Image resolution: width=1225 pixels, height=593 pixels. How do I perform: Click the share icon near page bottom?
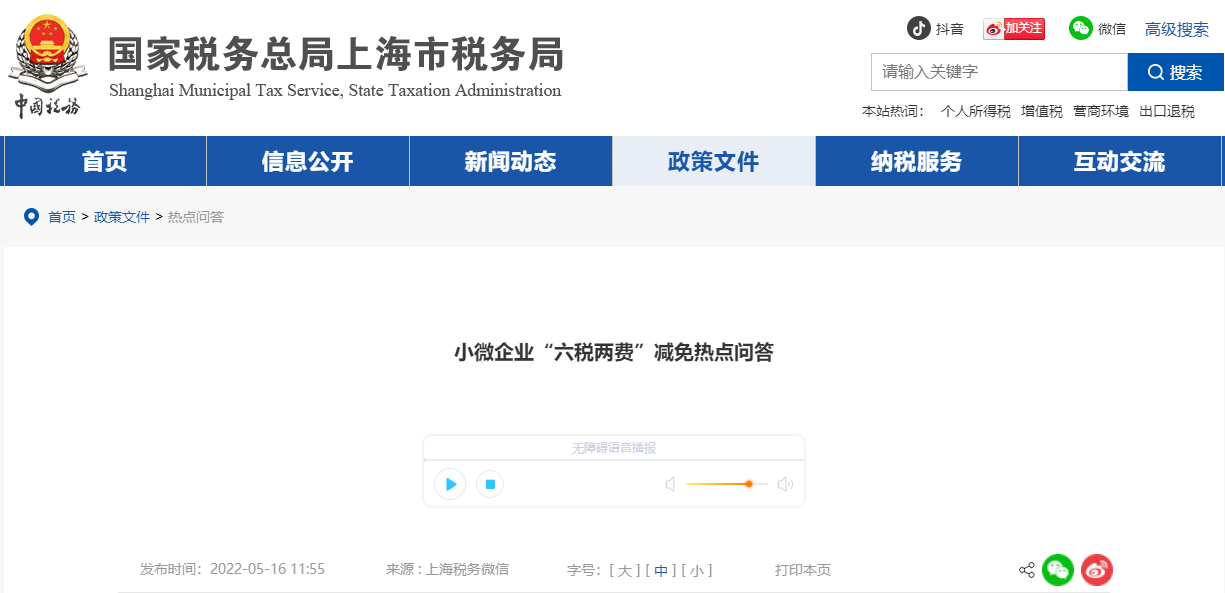pos(1025,570)
